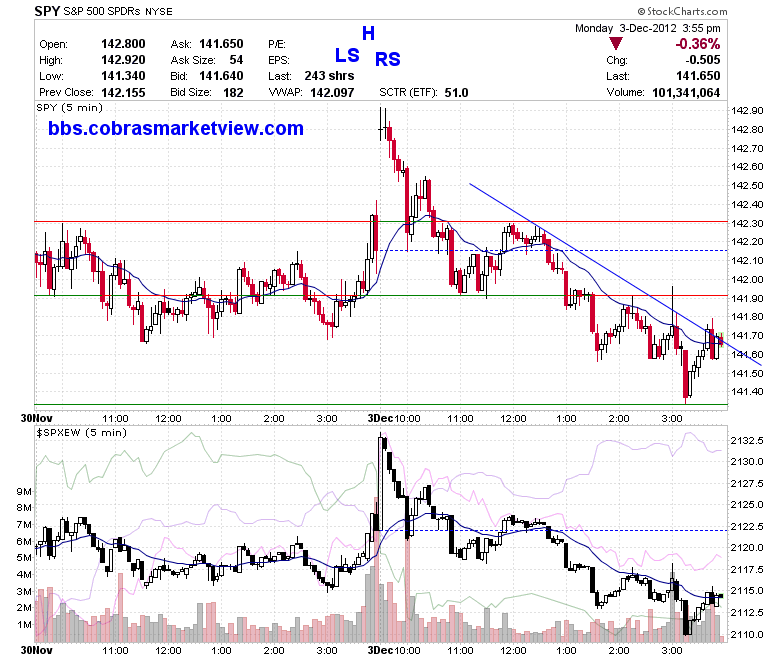Click the $SPXEW (5 min) panel label
This screenshot has height=659, width=780.
pyautogui.click(x=82, y=432)
